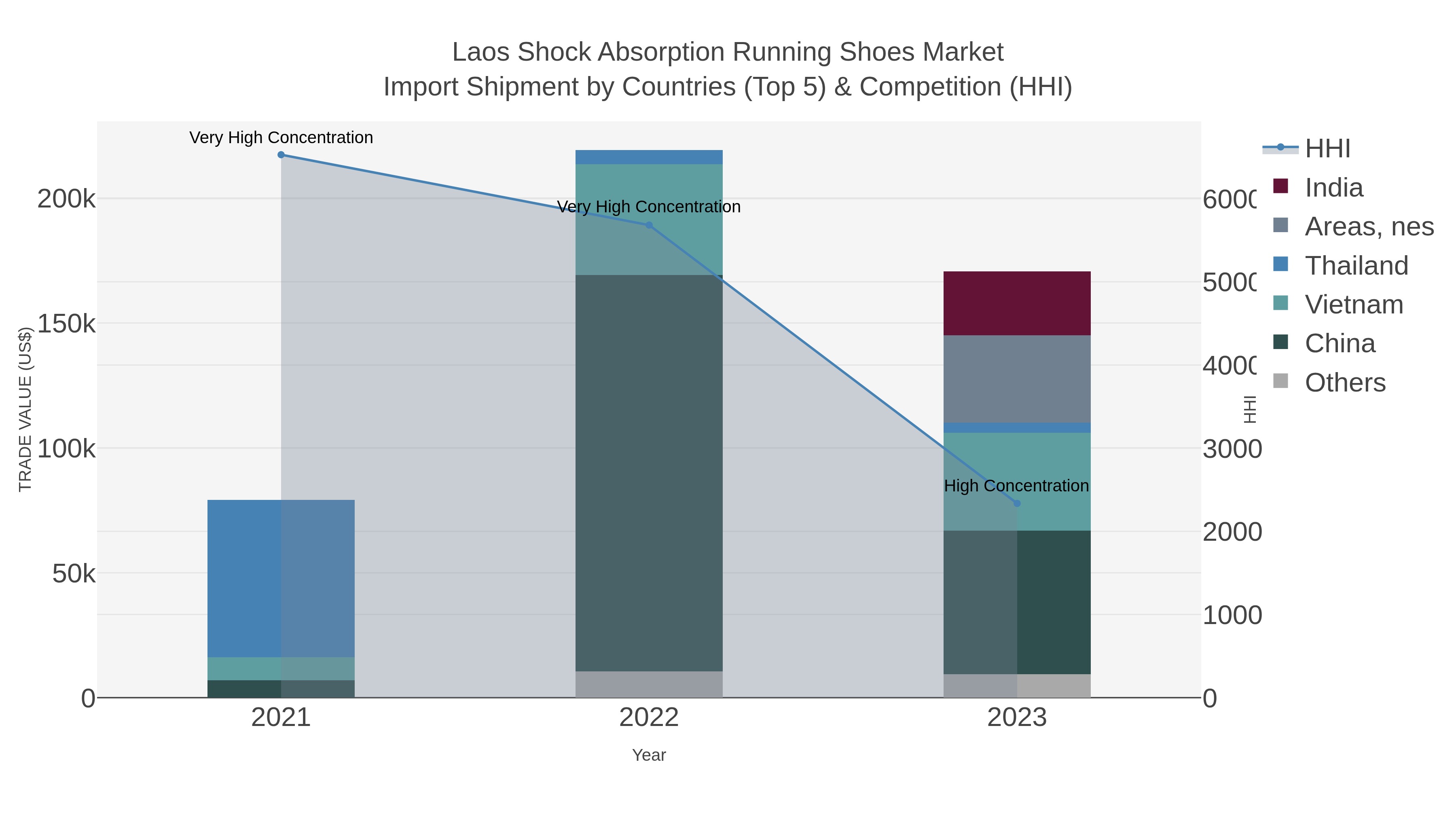Viewport: 1456px width, 819px height.
Task: Click the 100k y-axis tick label
Action: click(x=67, y=449)
